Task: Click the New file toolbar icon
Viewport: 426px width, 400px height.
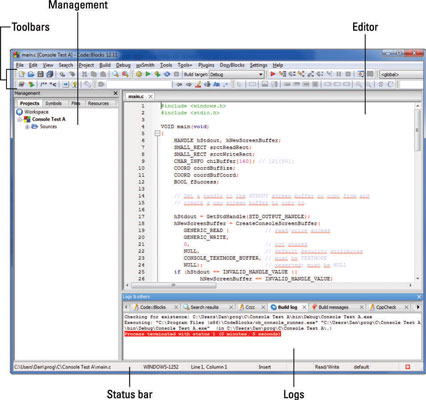Action: [x=22, y=74]
